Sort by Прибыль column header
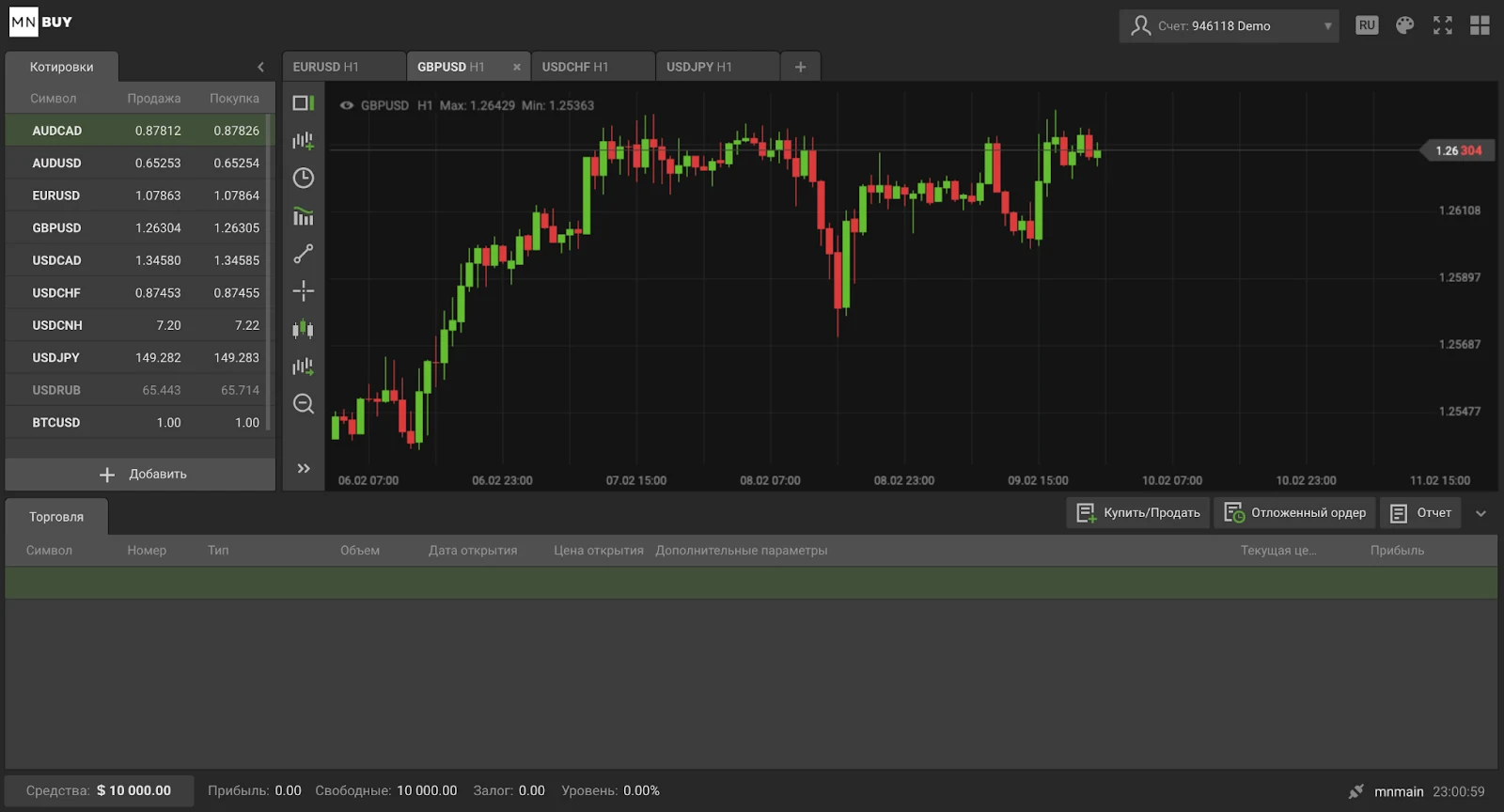 (1397, 551)
